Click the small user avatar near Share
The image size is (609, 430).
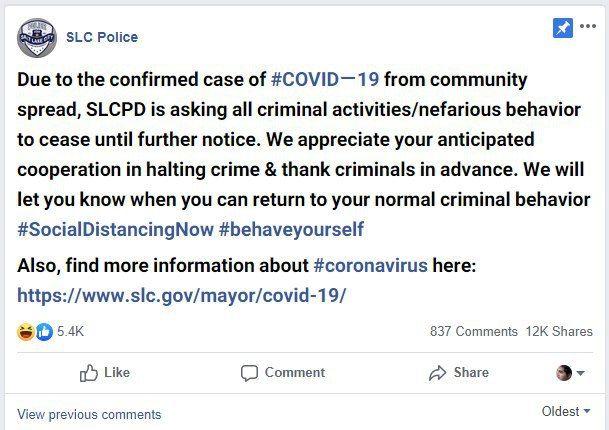(x=564, y=373)
